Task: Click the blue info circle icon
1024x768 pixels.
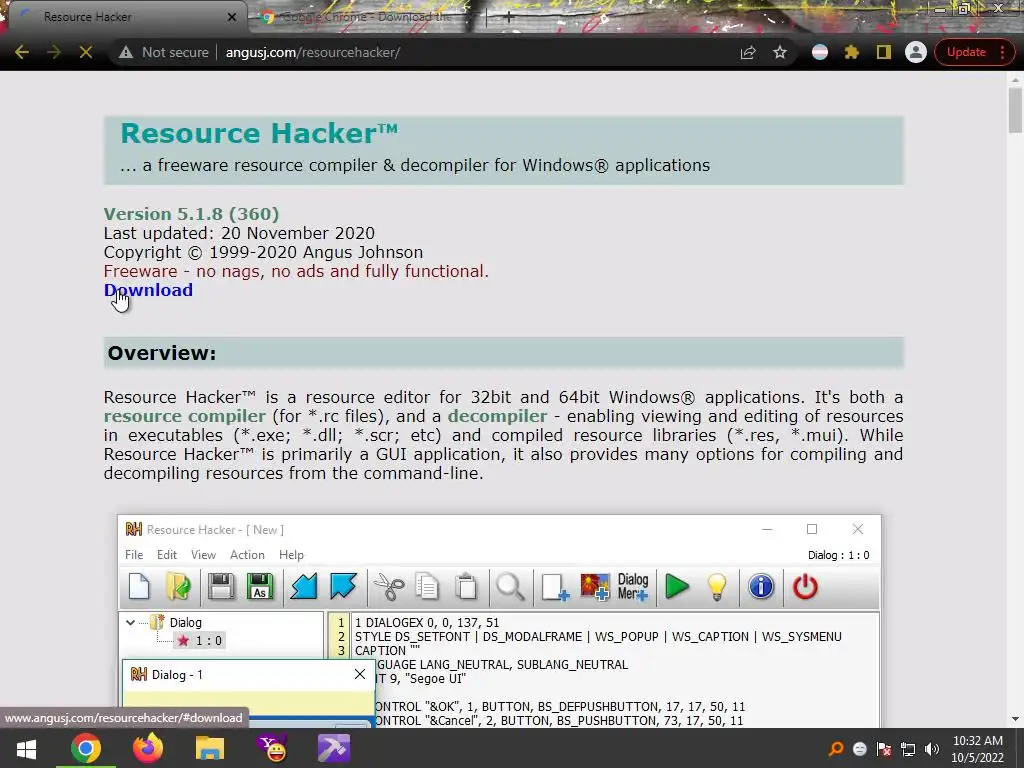Action: pyautogui.click(x=761, y=586)
